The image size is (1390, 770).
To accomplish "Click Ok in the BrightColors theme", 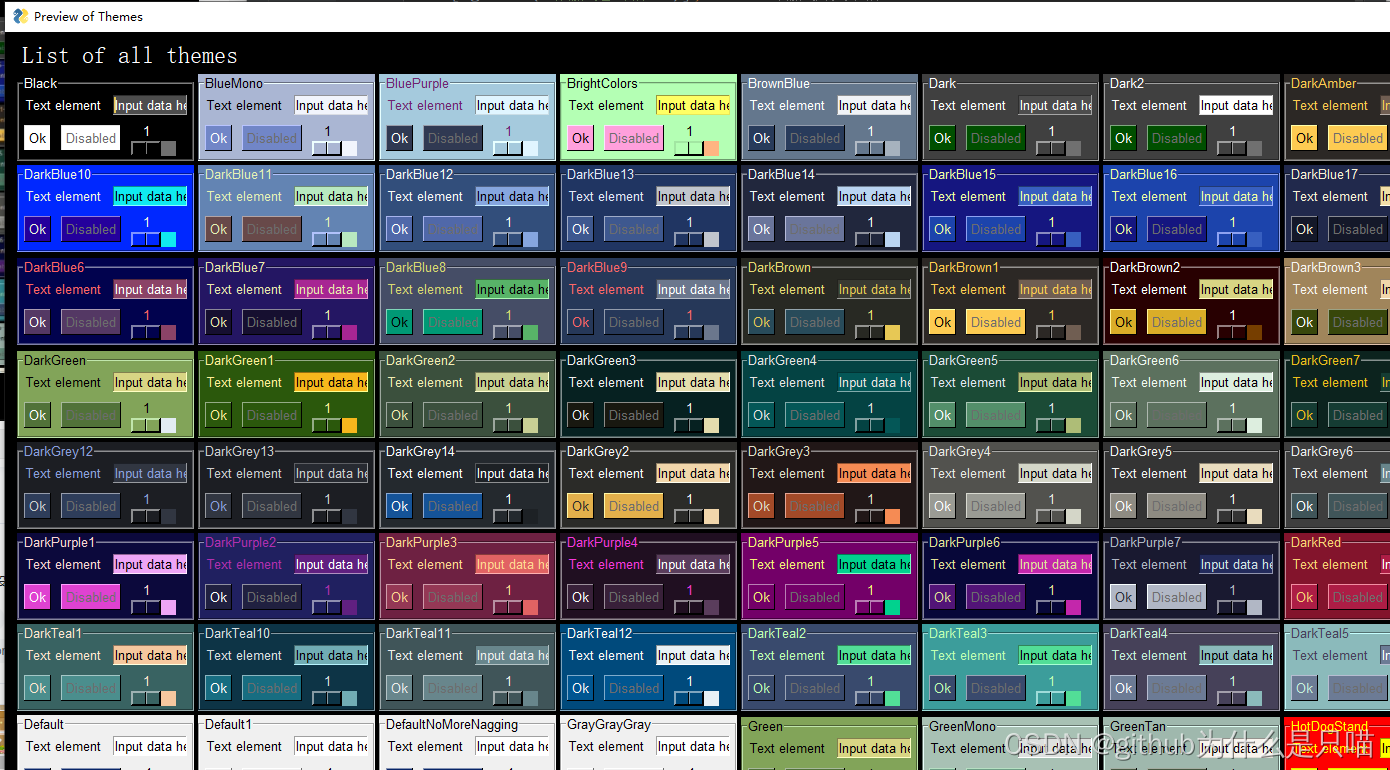I will (x=581, y=138).
